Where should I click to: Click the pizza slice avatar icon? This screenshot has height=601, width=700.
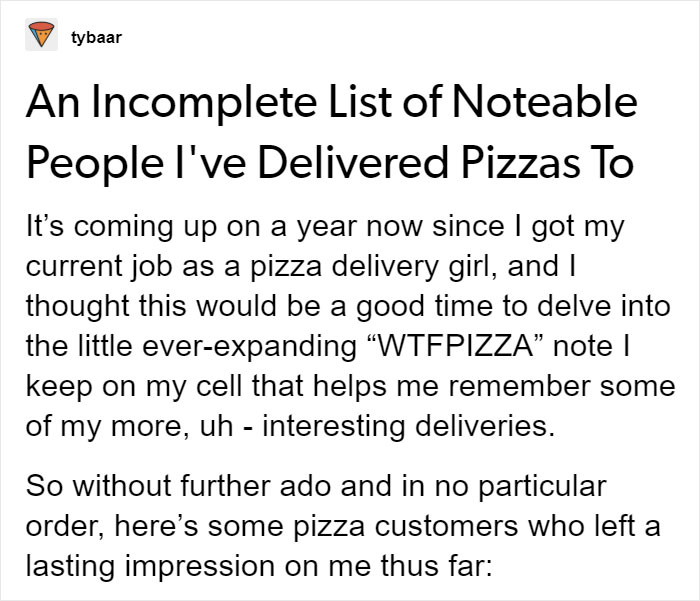pyautogui.click(x=41, y=34)
